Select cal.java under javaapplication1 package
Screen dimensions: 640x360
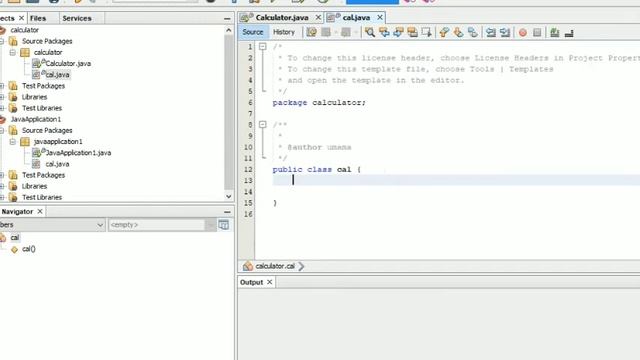click(x=57, y=164)
